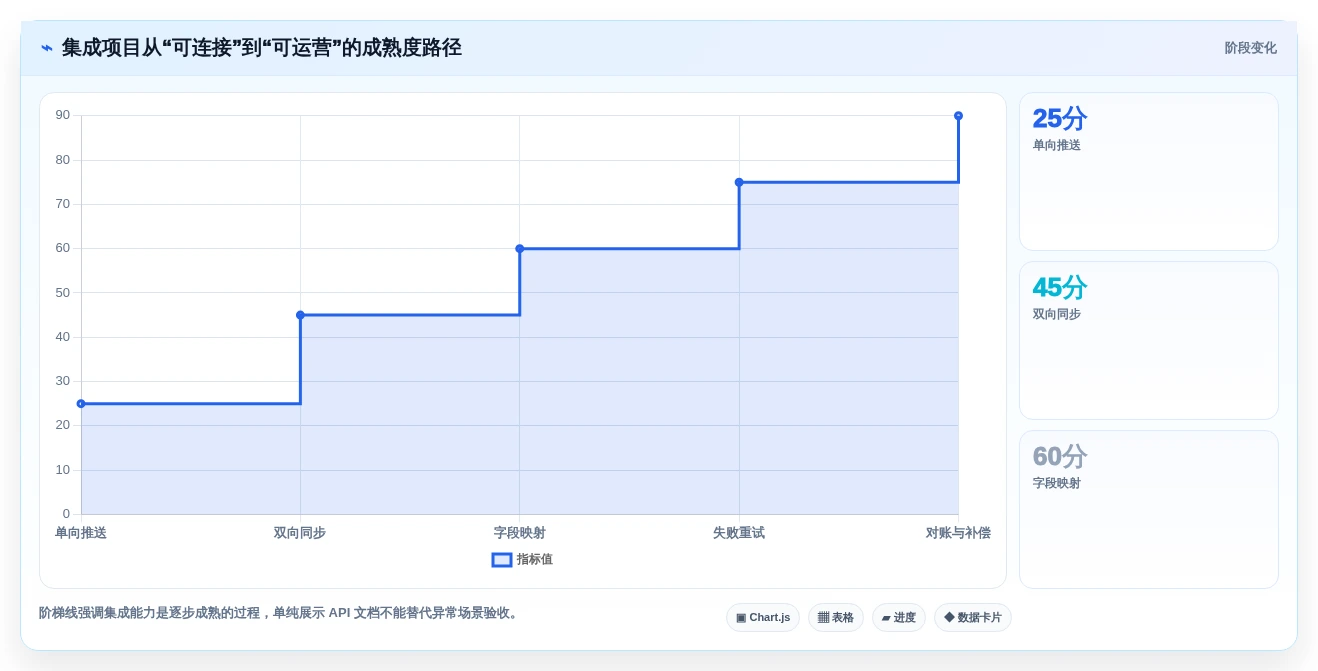The height and width of the screenshot is (671, 1318).
Task: Click the data point at 单向推送 (25)
Action: coord(81,404)
